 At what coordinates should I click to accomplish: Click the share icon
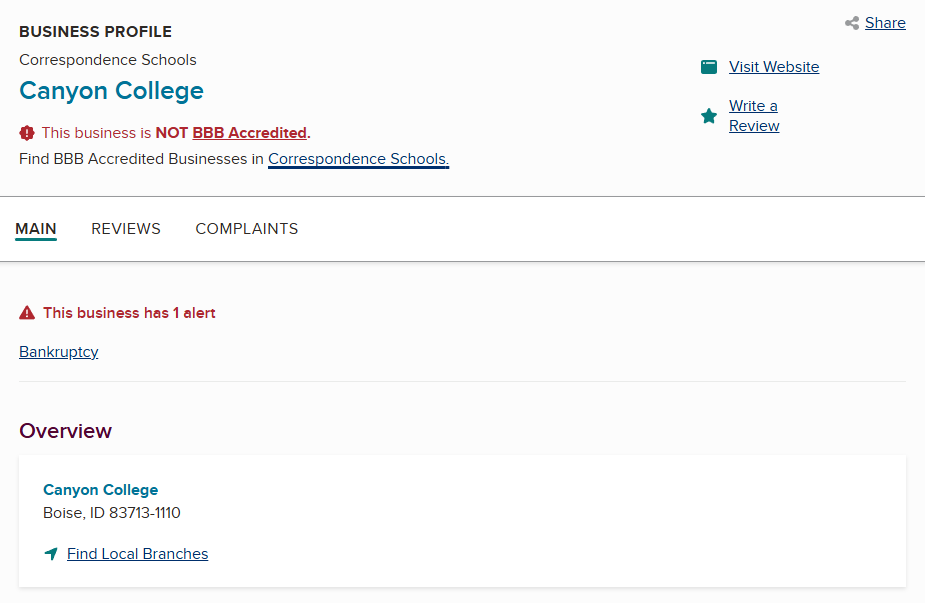852,23
